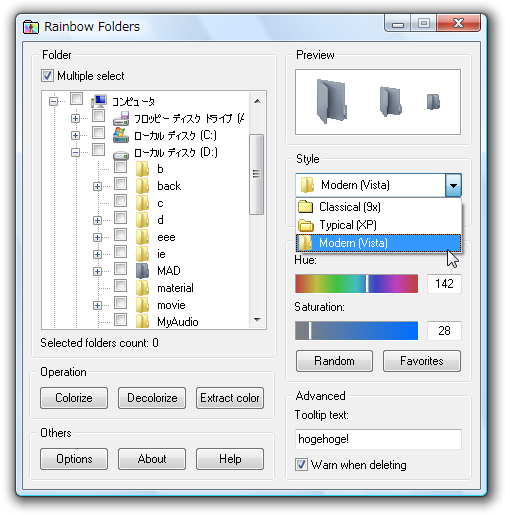Image resolution: width=505 pixels, height=514 pixels.
Task: Click the Local Disk (D:) drive icon
Action: point(121,154)
